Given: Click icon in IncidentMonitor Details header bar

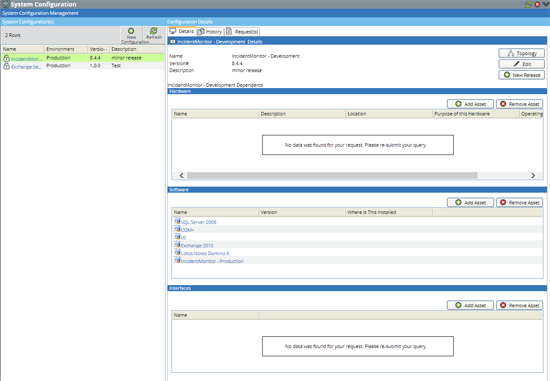Looking at the screenshot, I should (173, 41).
